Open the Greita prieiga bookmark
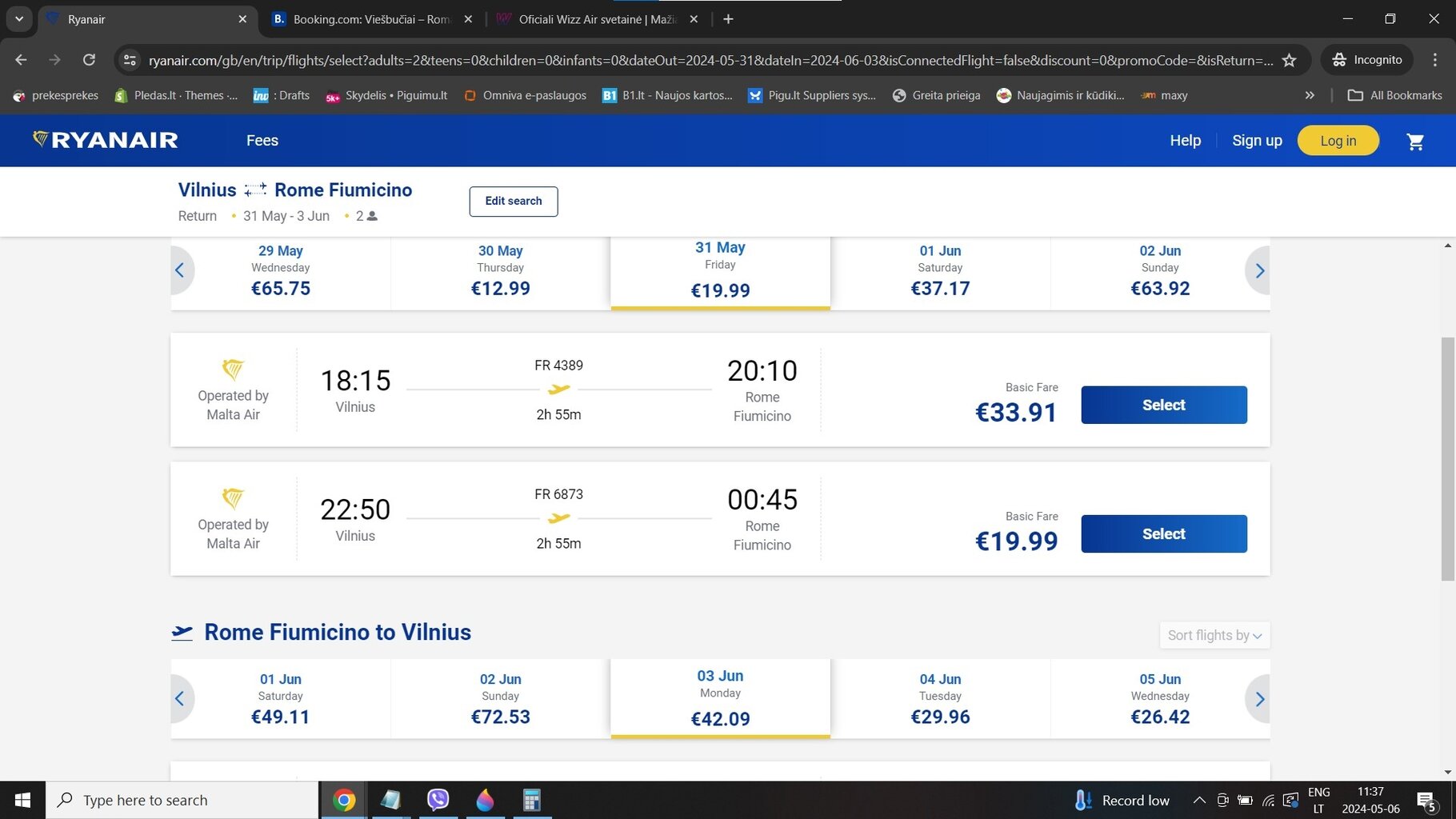Screen dimensions: 1456x819 point(937,95)
